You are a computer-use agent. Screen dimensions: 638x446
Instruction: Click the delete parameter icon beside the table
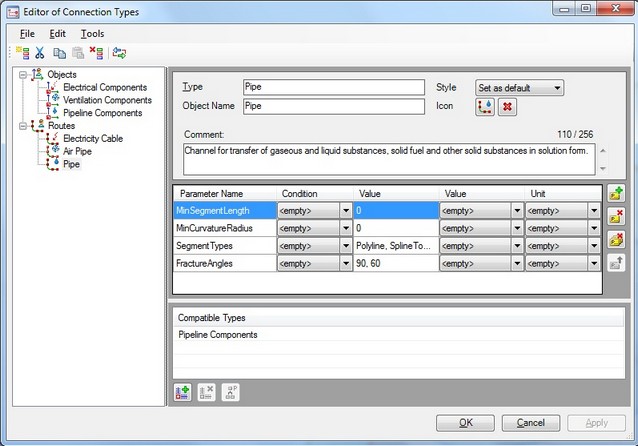coord(617,217)
